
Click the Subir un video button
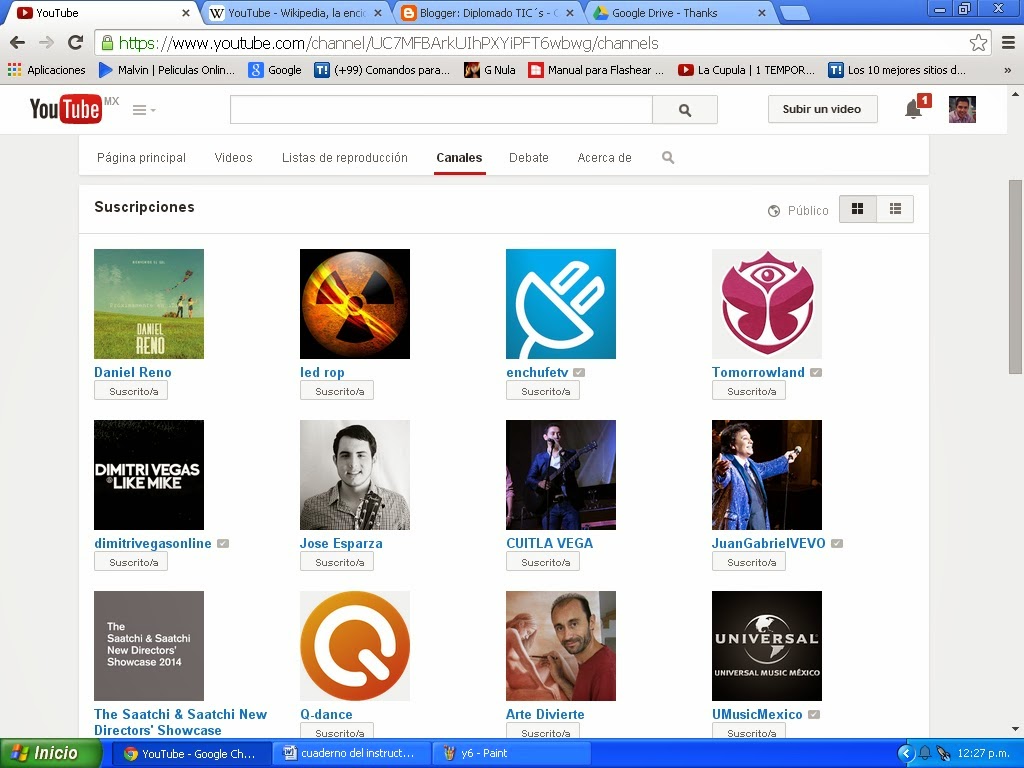822,109
